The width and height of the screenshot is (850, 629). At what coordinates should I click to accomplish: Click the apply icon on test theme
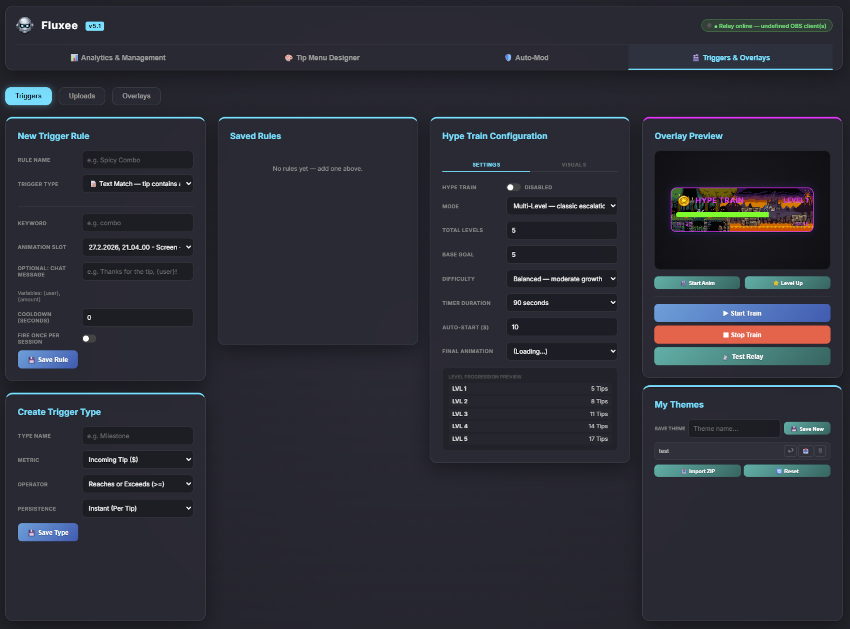pos(790,451)
